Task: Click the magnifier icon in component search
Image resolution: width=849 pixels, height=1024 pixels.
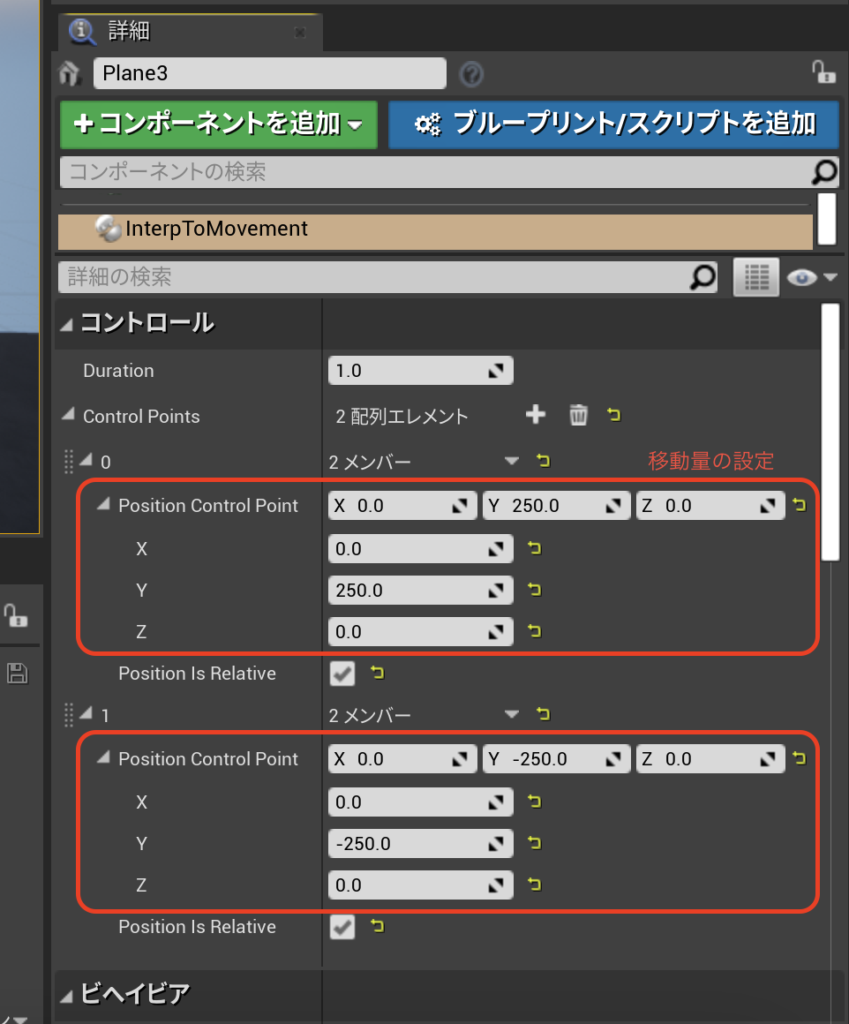Action: pos(823,172)
